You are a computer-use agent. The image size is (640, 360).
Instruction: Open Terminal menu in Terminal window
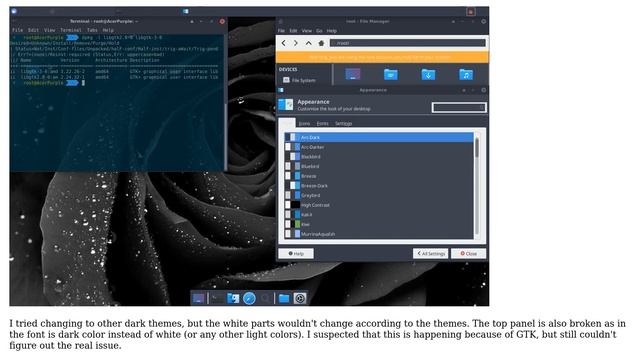(71, 30)
